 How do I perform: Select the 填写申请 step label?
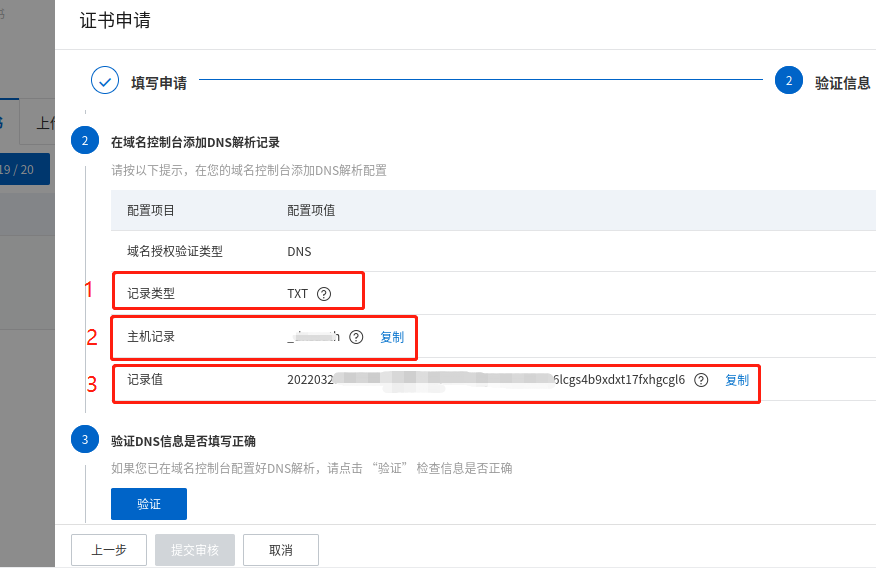point(159,83)
